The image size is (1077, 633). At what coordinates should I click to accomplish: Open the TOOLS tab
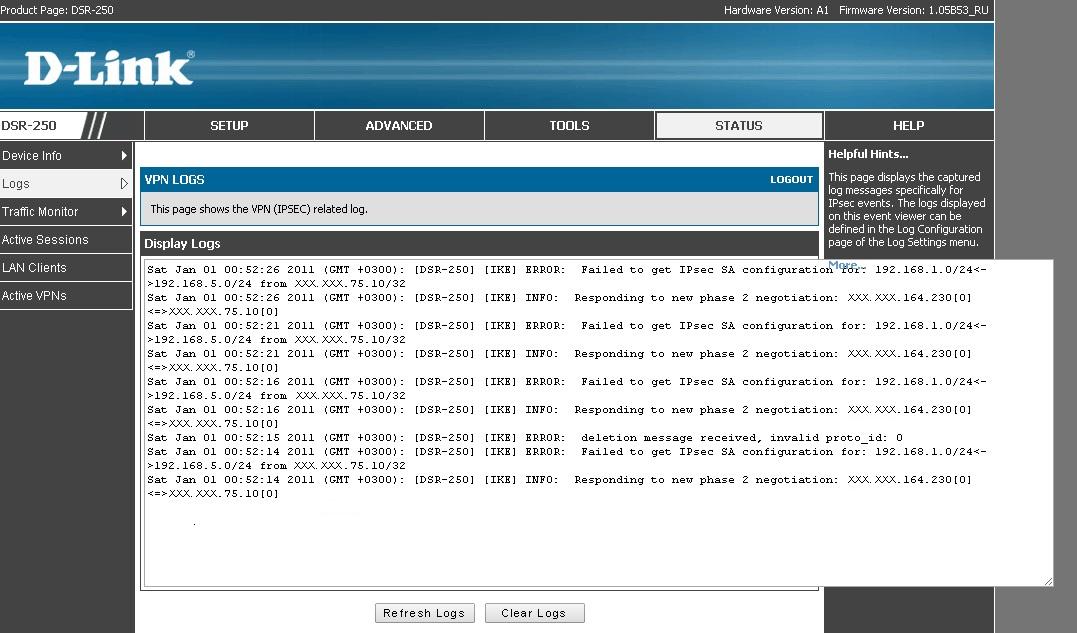(569, 126)
